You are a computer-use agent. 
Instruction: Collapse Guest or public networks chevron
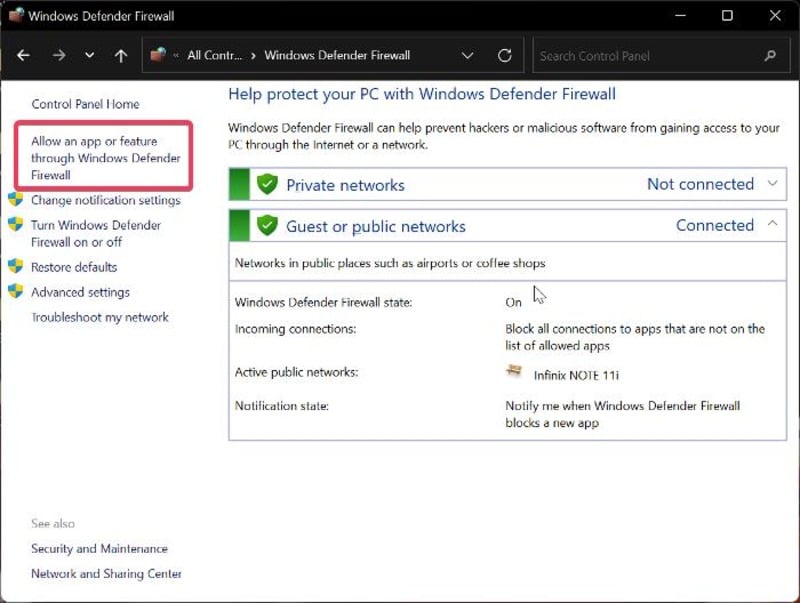point(773,223)
